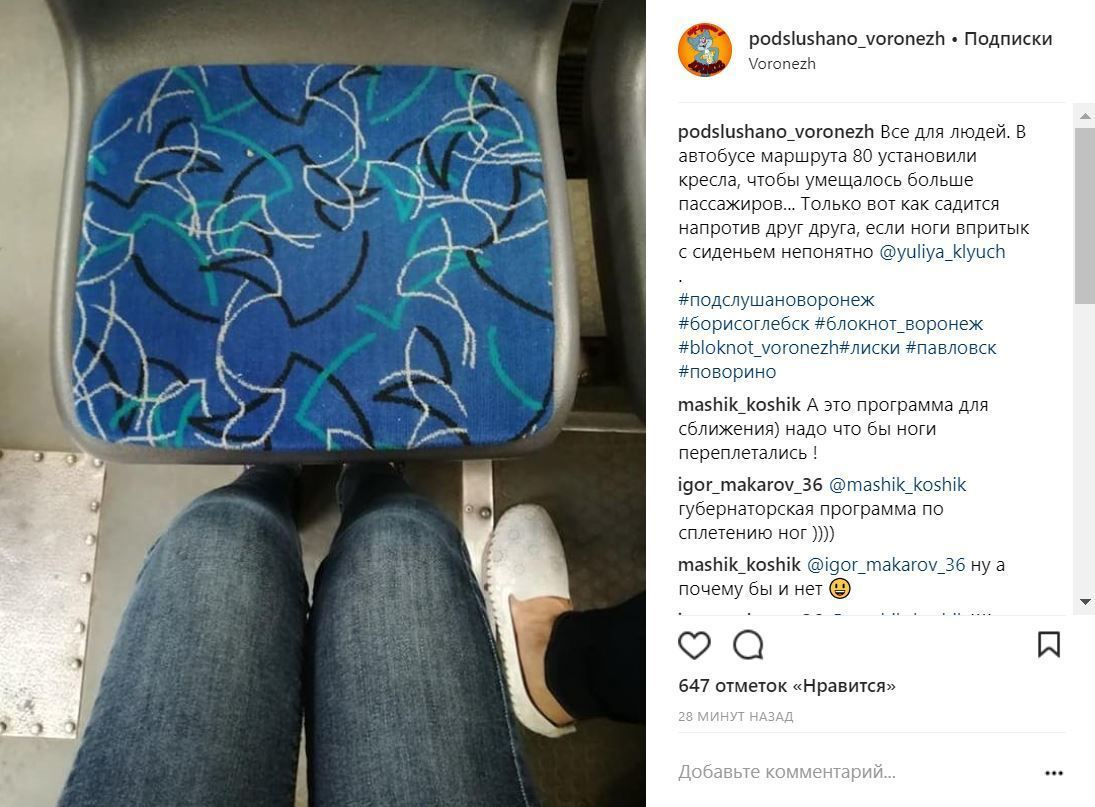Open comments via speech bubble icon

tap(748, 645)
